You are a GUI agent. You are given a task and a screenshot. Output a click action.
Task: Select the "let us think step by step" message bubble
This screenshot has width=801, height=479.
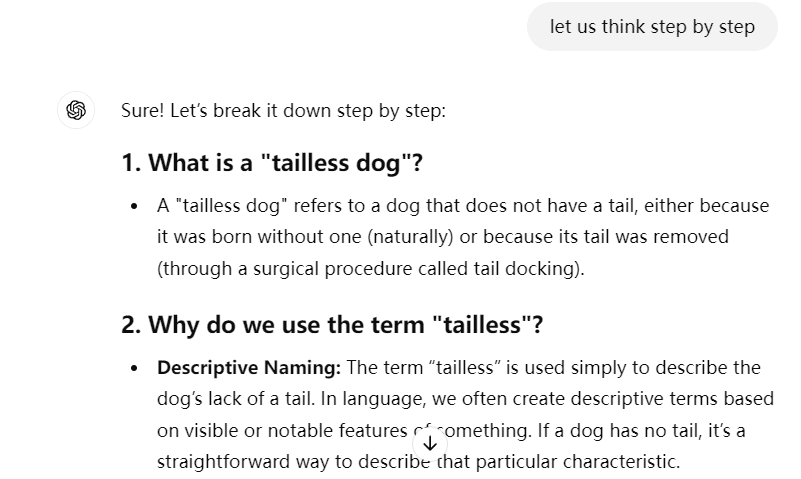click(x=652, y=27)
